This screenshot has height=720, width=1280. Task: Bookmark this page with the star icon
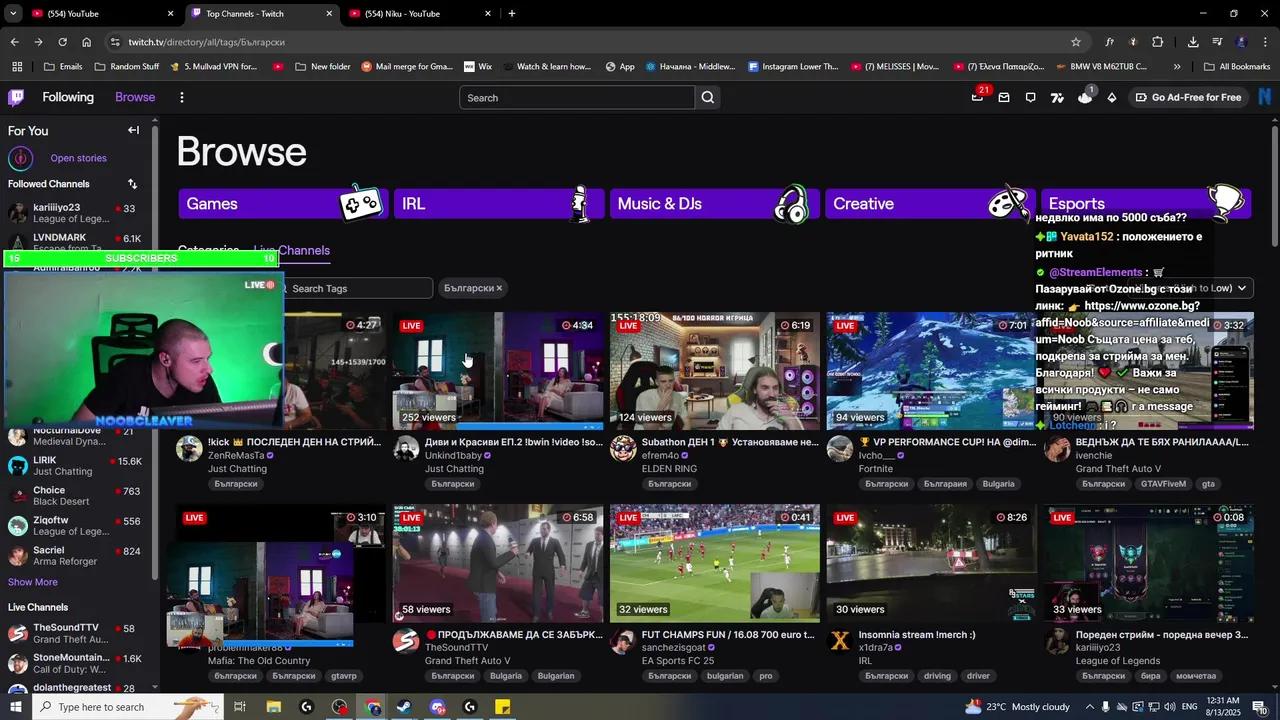tap(1076, 42)
